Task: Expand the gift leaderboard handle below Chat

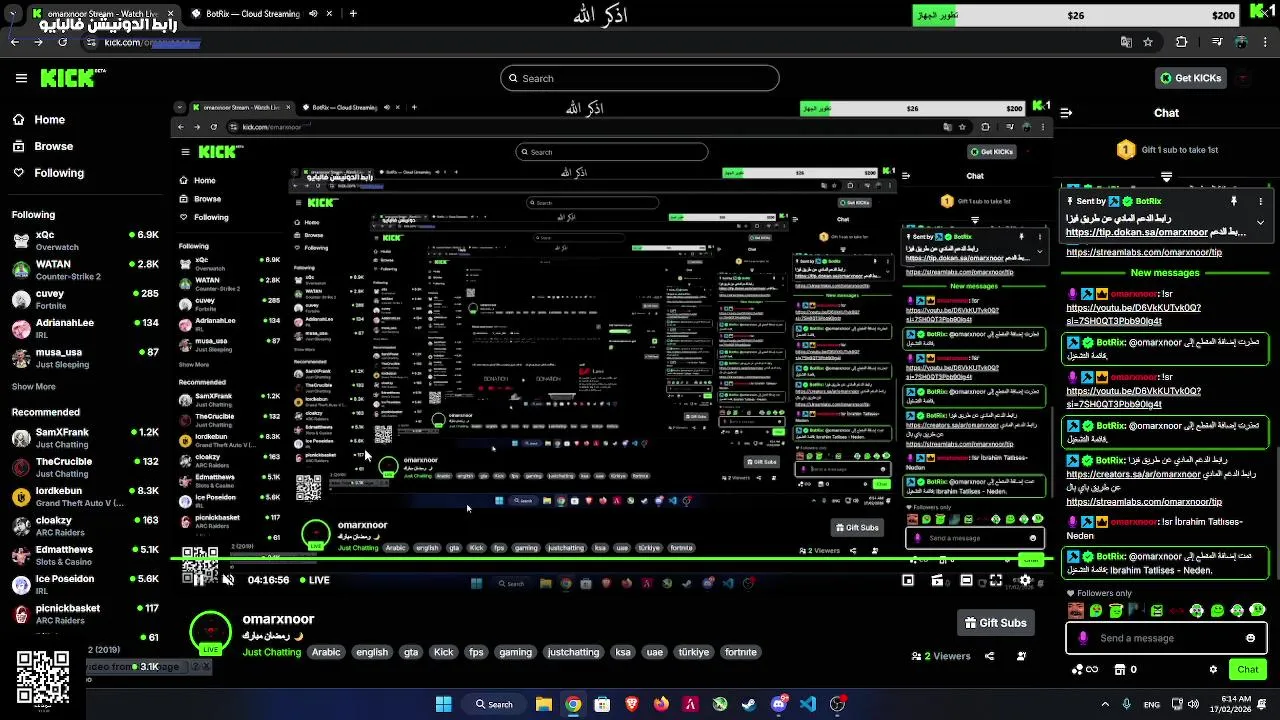Action: [1166, 176]
